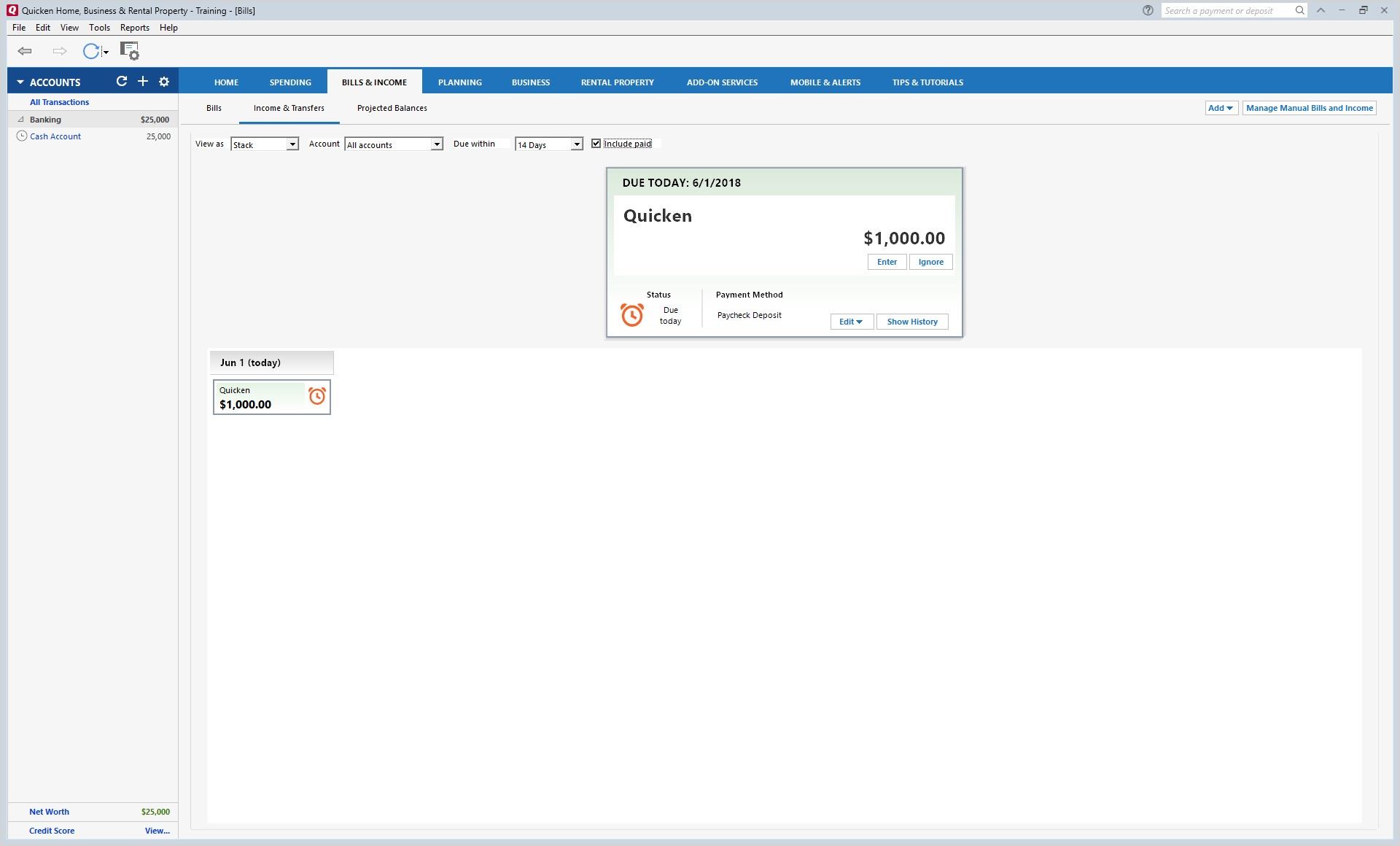The height and width of the screenshot is (846, 1400).
Task: Open the report settings toolbar icon
Action: [x=129, y=51]
